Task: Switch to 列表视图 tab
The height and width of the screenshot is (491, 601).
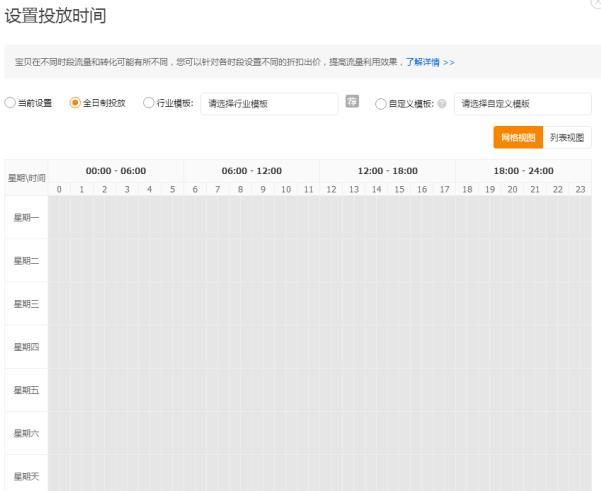Action: (567, 137)
